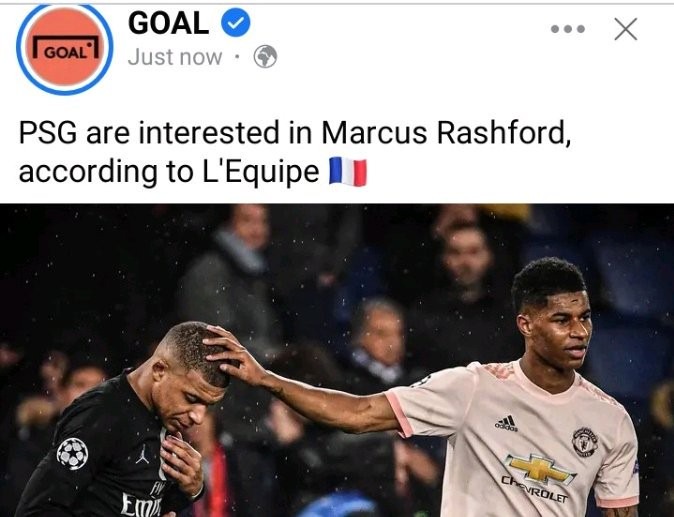
Task: Click the blue verified checkmark badge
Action: (x=236, y=23)
